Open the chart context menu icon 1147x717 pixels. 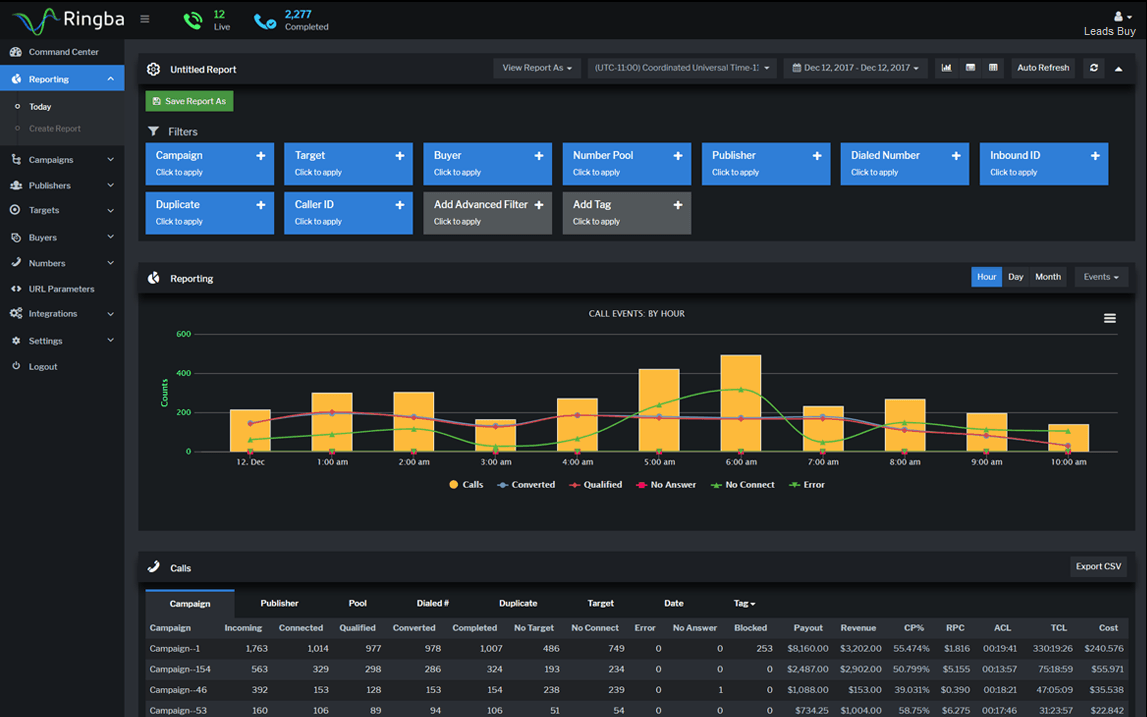1110,318
